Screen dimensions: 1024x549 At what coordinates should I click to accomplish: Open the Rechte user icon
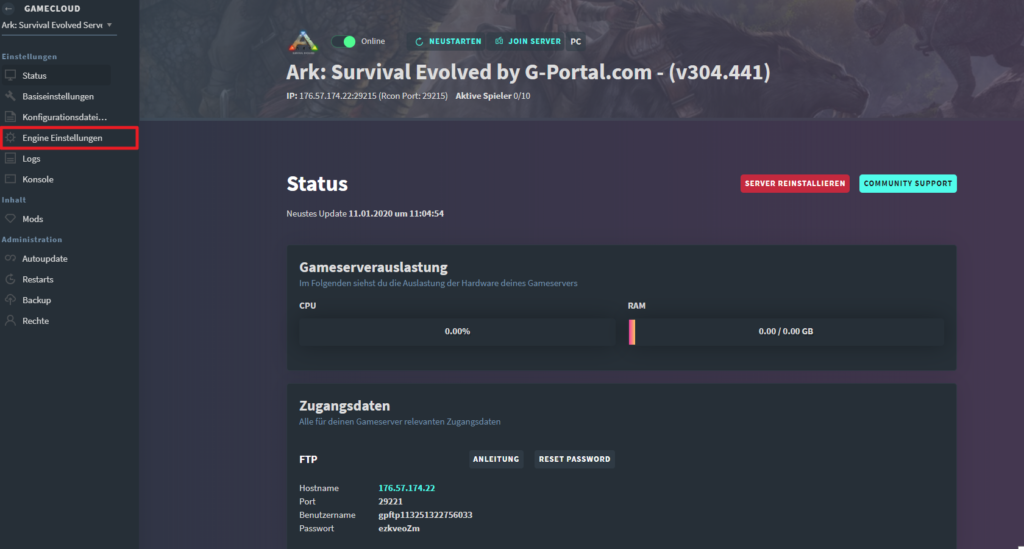[10, 321]
